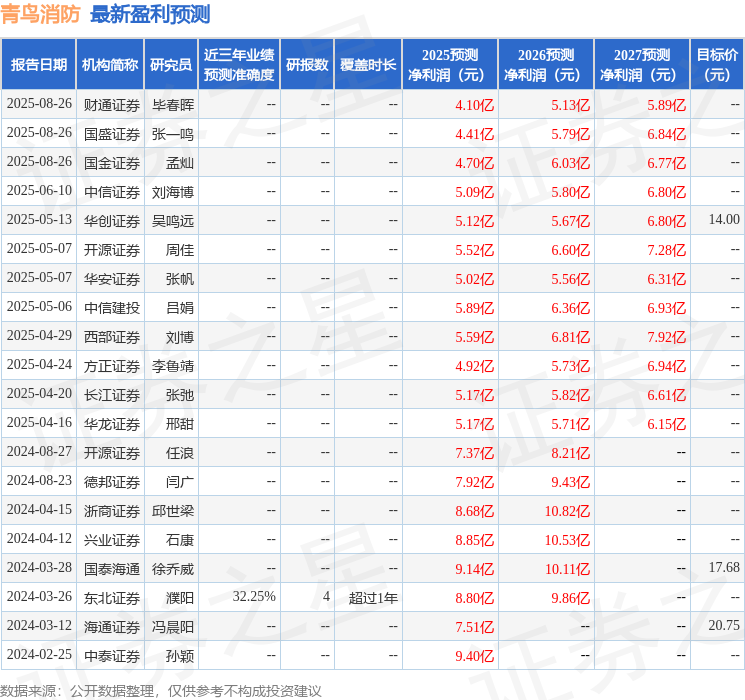Viewport: 745px width, 700px height.
Task: Select the 华龙证券 institution cell
Action: (x=112, y=424)
